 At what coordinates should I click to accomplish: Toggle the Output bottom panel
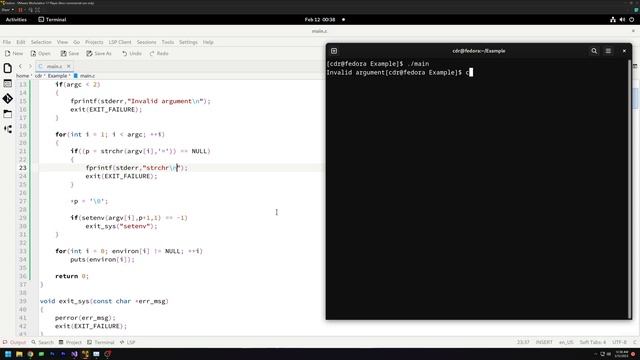(x=14, y=342)
